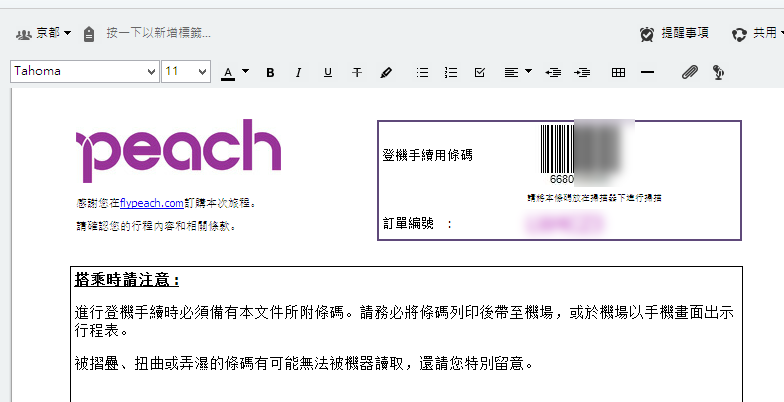The height and width of the screenshot is (402, 784).
Task: Attach a file with paperclip icon
Action: click(690, 73)
